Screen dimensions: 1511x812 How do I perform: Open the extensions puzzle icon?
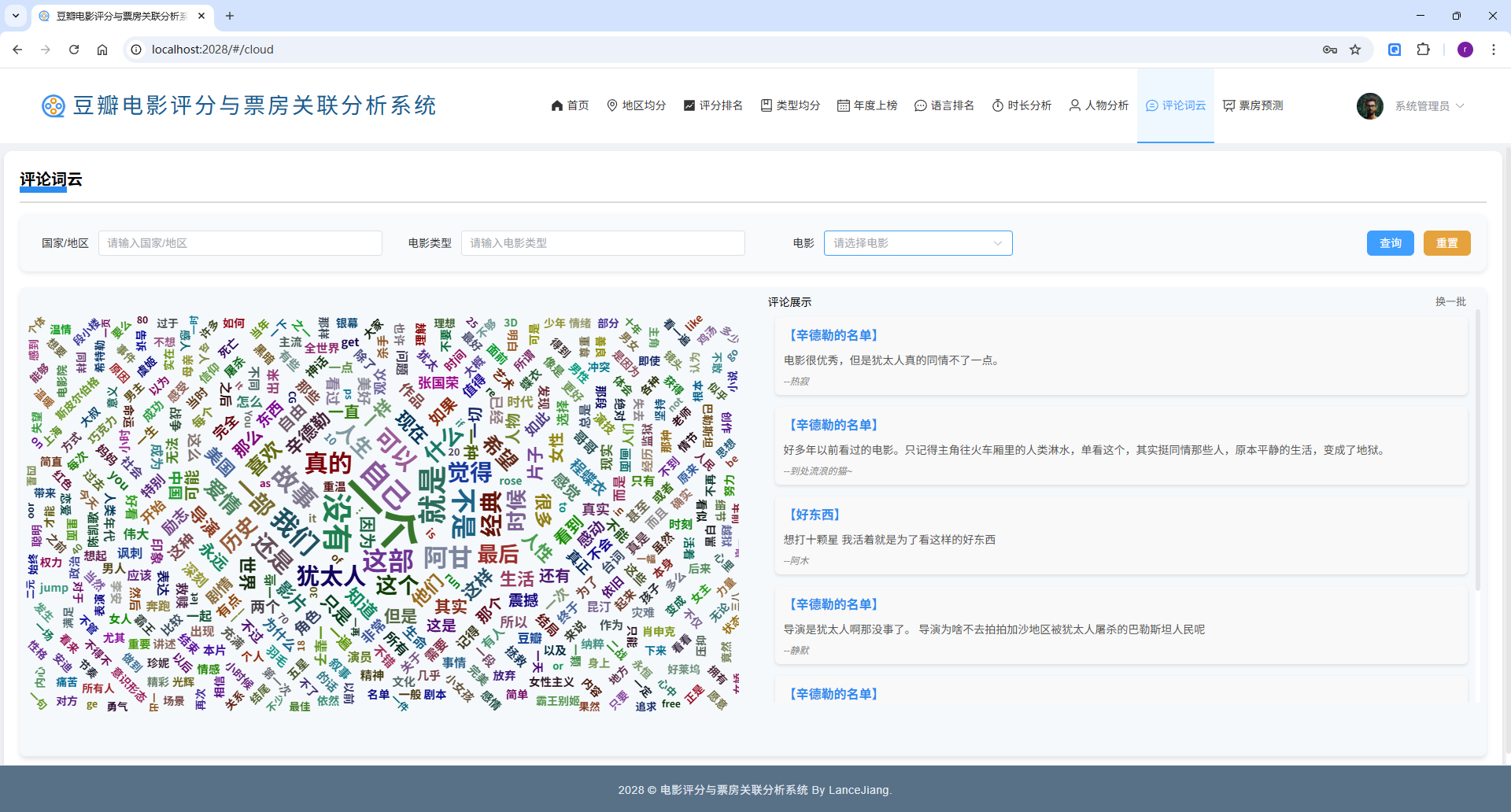tap(1424, 50)
